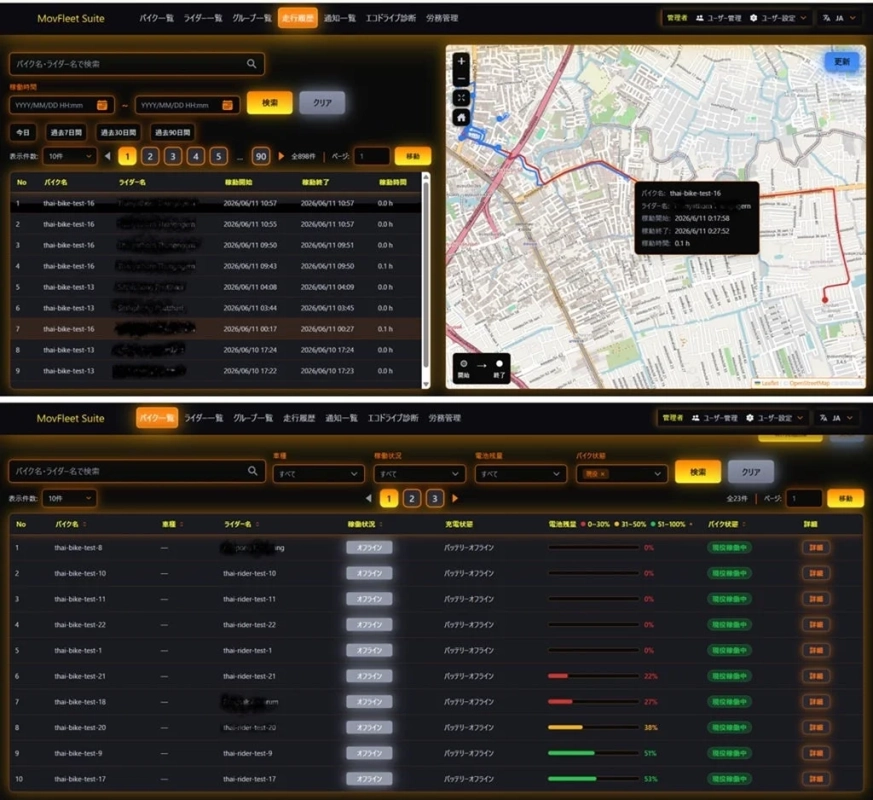This screenshot has height=800, width=873.
Task: Click the search magnifier in the ride-history screen
Action: (252, 64)
